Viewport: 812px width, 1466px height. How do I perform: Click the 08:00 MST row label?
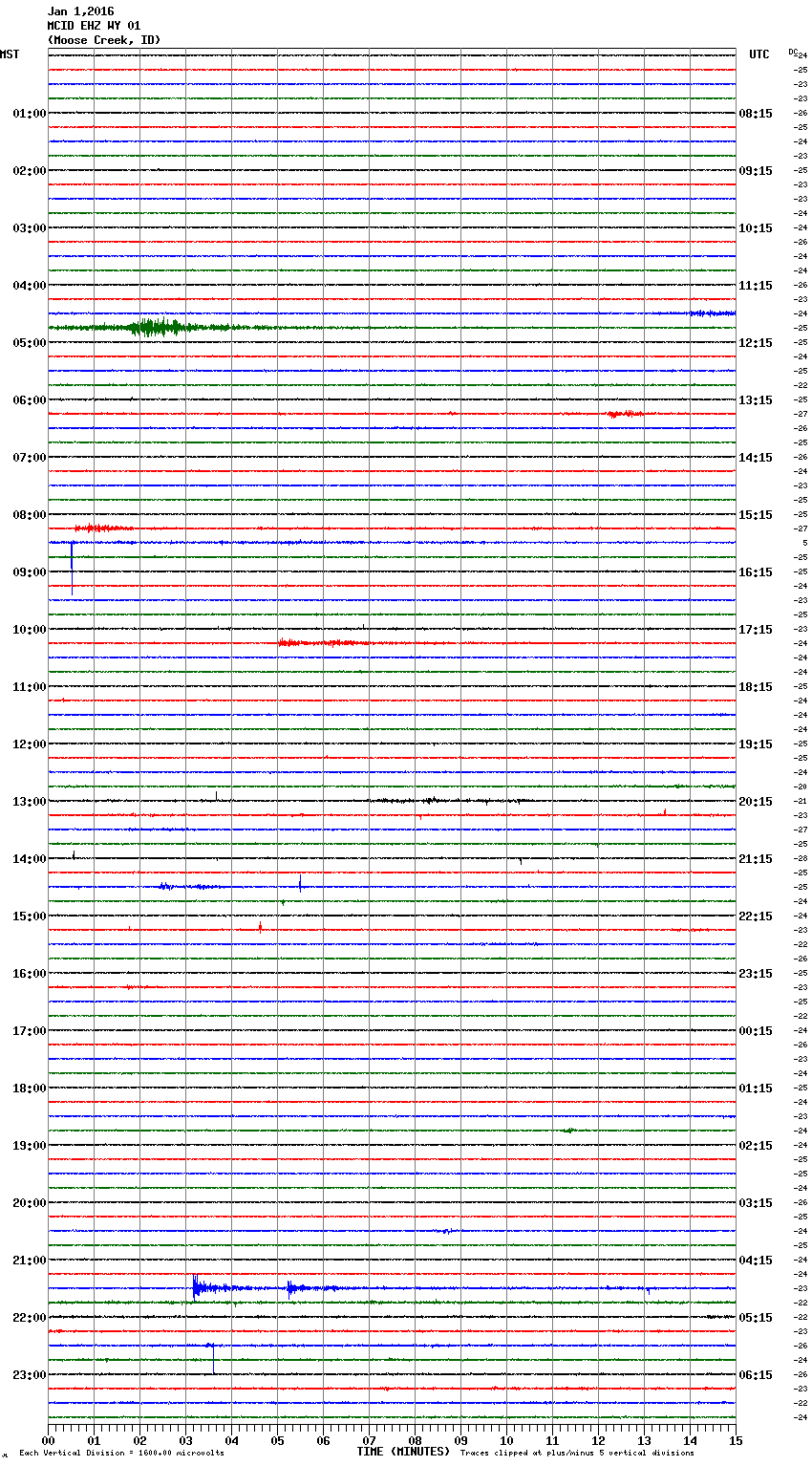point(29,515)
